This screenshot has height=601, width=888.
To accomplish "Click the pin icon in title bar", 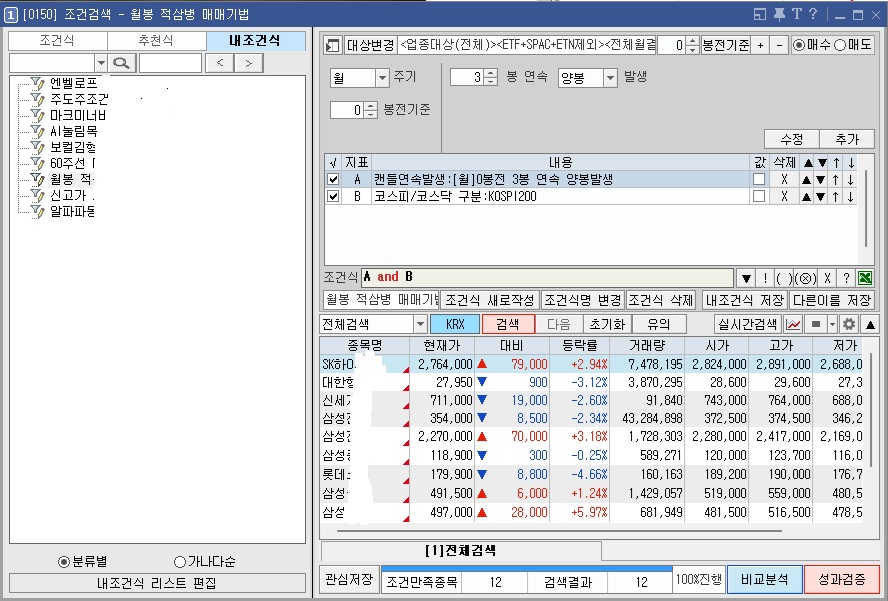I will click(x=779, y=14).
